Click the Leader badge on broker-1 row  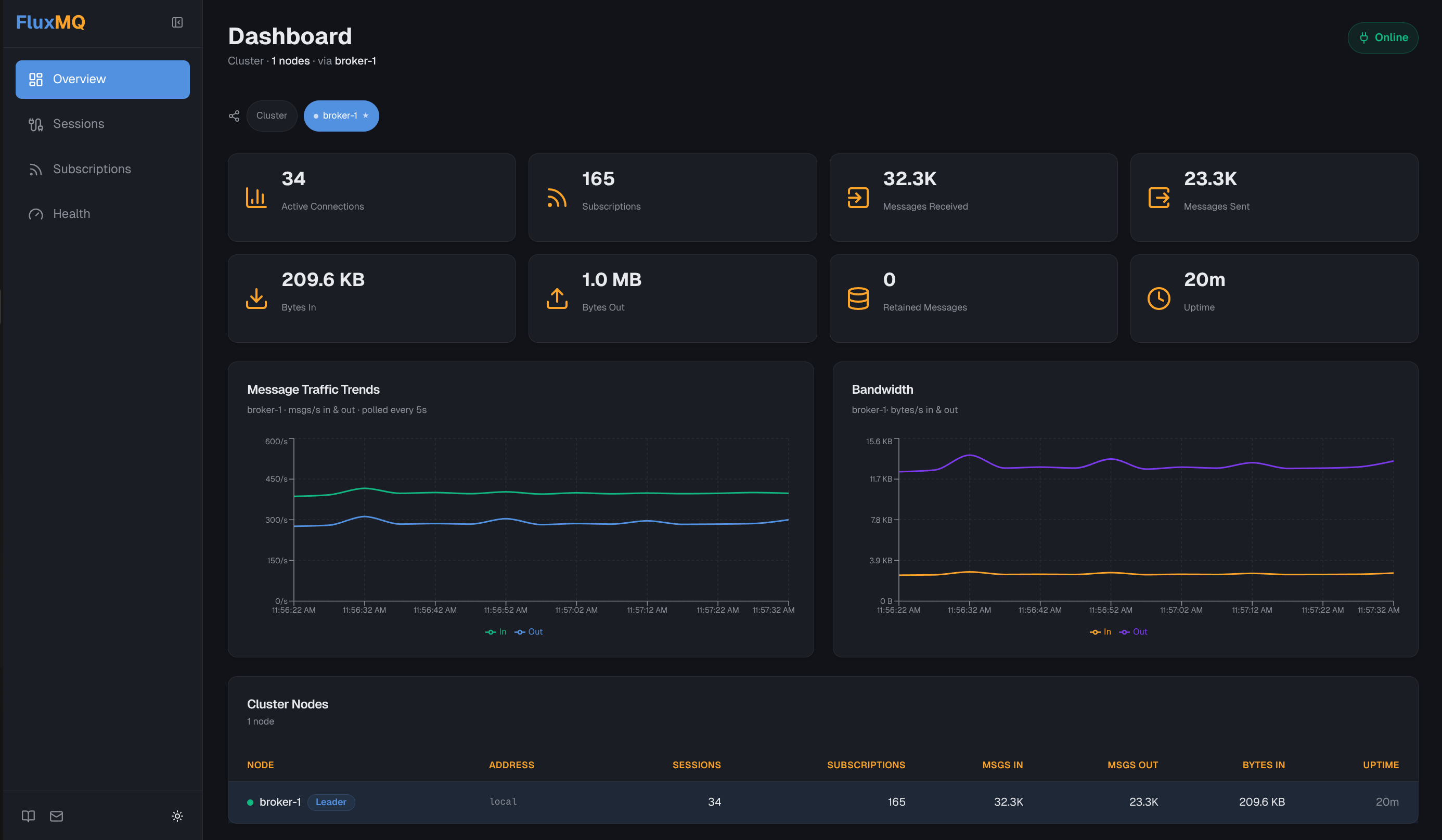(x=331, y=802)
